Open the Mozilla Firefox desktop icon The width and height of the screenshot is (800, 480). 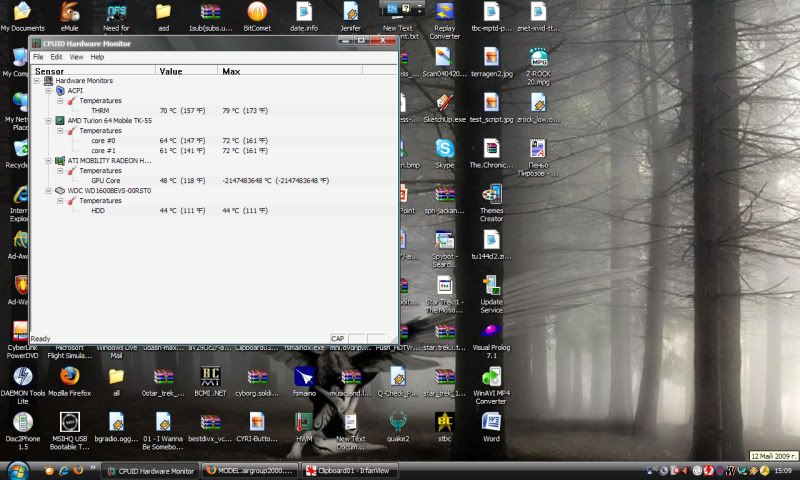tap(69, 378)
